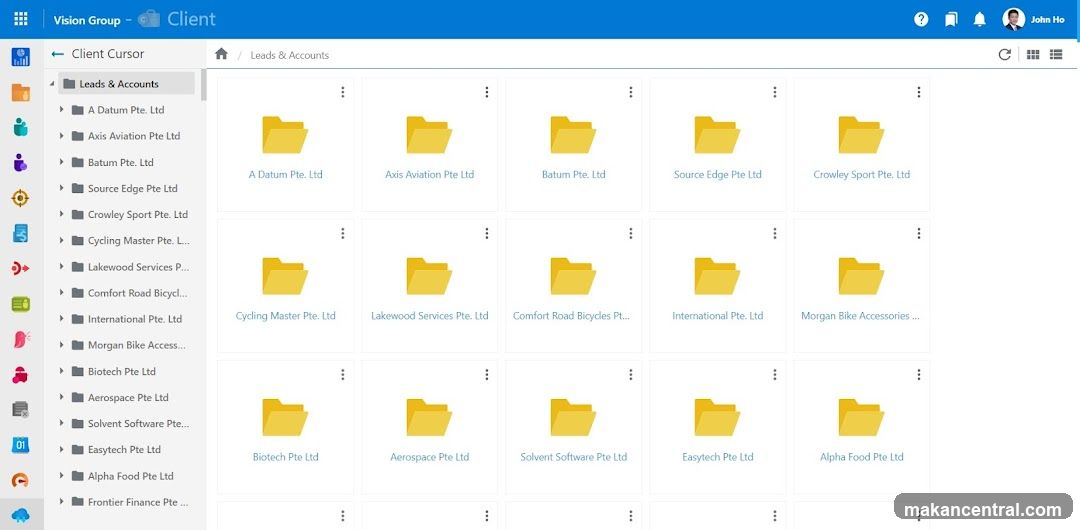Open the blue dashboard chart sidebar icon
Image resolution: width=1080 pixels, height=530 pixels.
pos(21,57)
